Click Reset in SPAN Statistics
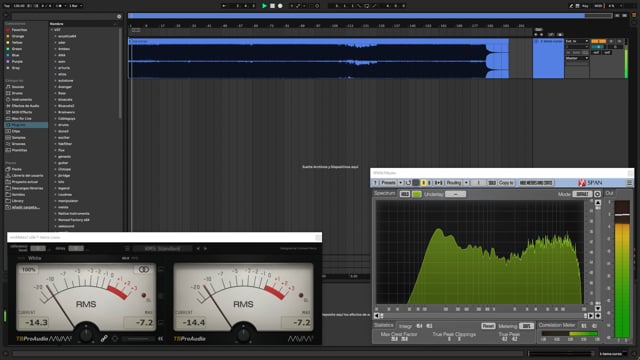 tap(488, 326)
